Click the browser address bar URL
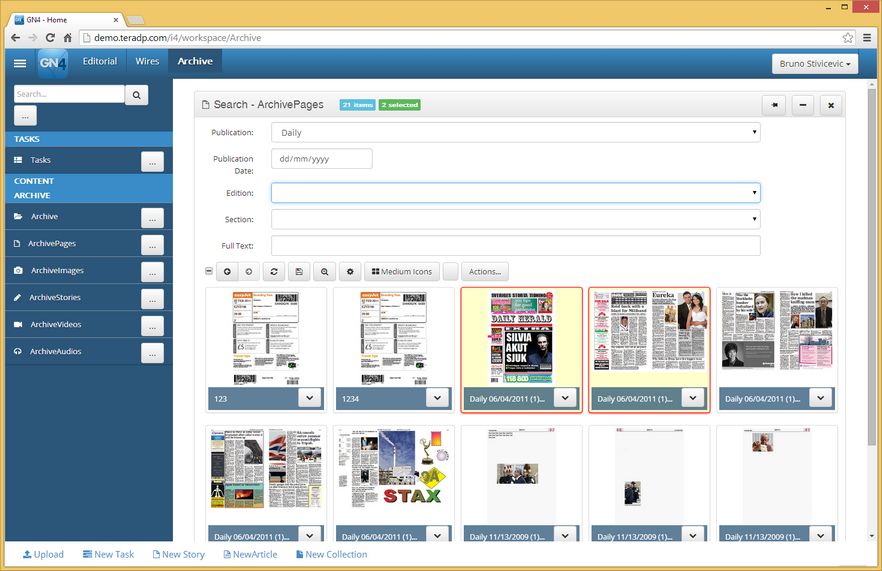The width and height of the screenshot is (882, 571). click(178, 38)
